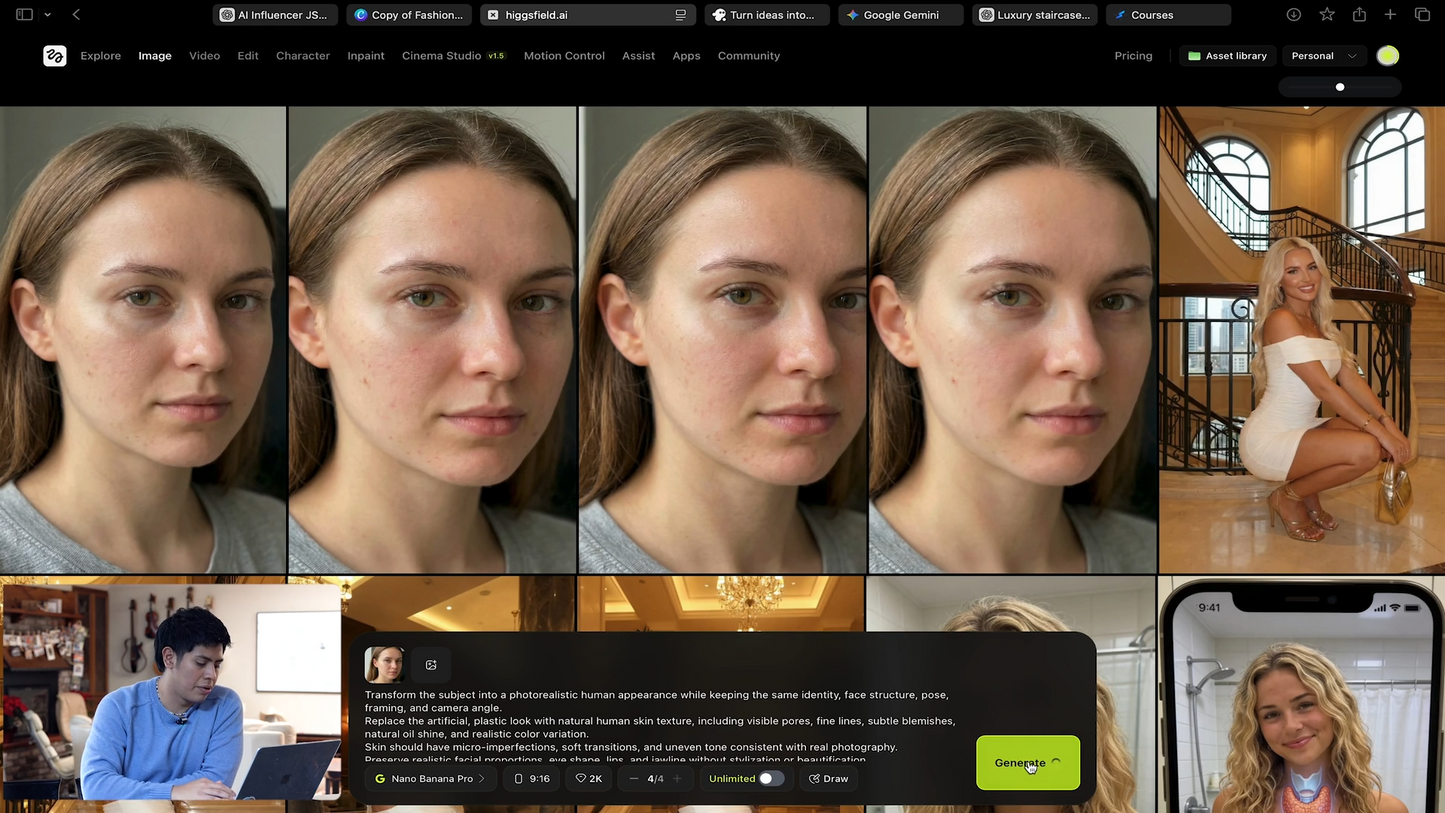Open the phone mockup image showing 9:41
This screenshot has width=1445, height=813.
(1302, 695)
